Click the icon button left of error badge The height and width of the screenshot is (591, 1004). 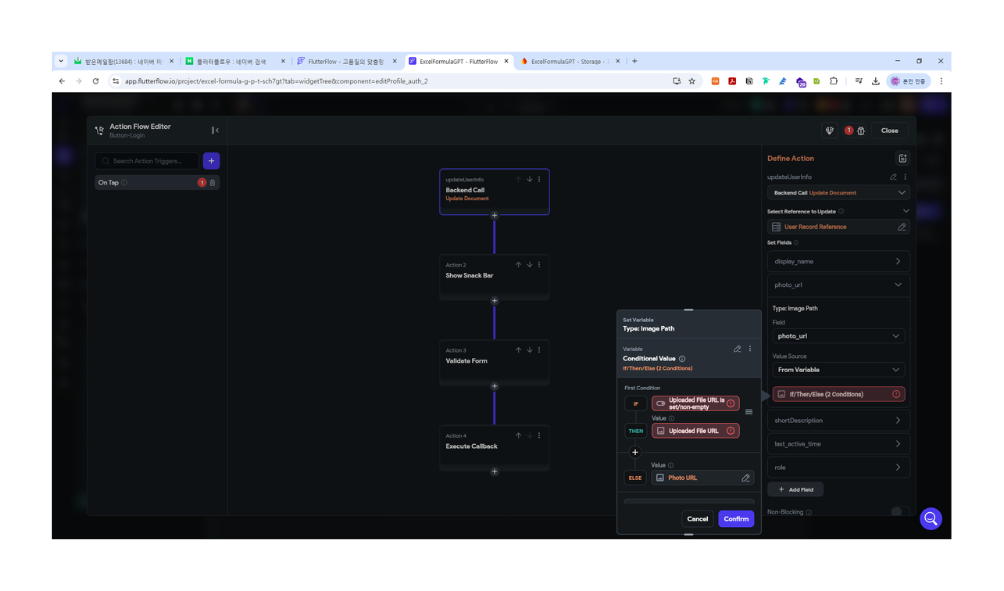point(829,131)
